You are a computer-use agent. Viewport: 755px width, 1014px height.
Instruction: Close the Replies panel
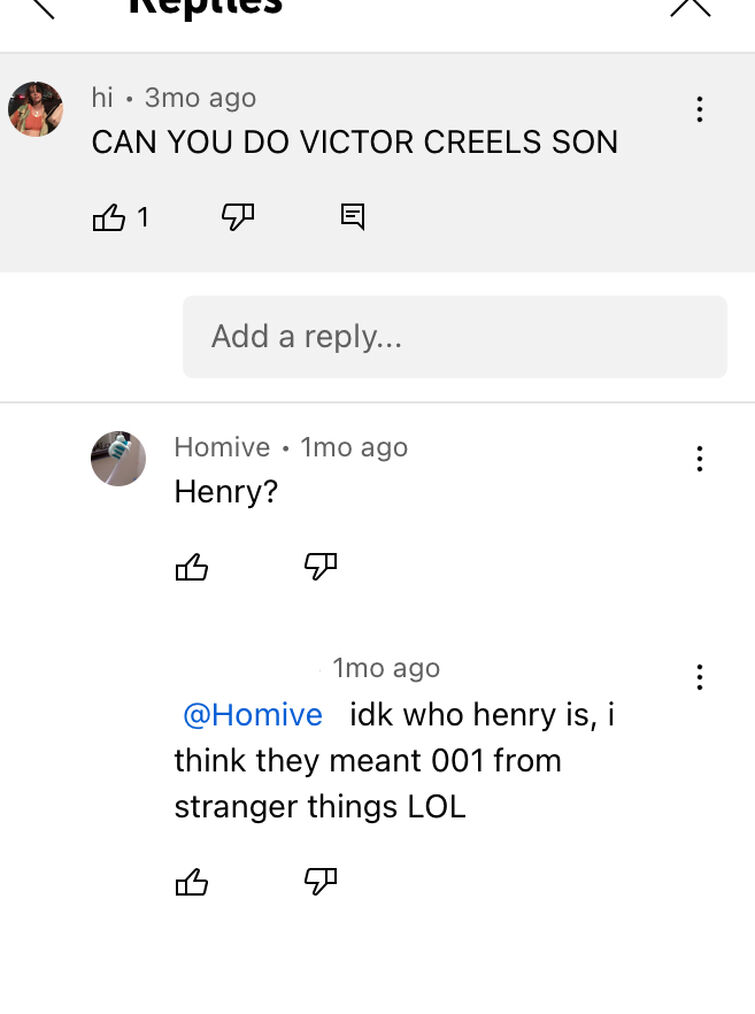pos(690,8)
